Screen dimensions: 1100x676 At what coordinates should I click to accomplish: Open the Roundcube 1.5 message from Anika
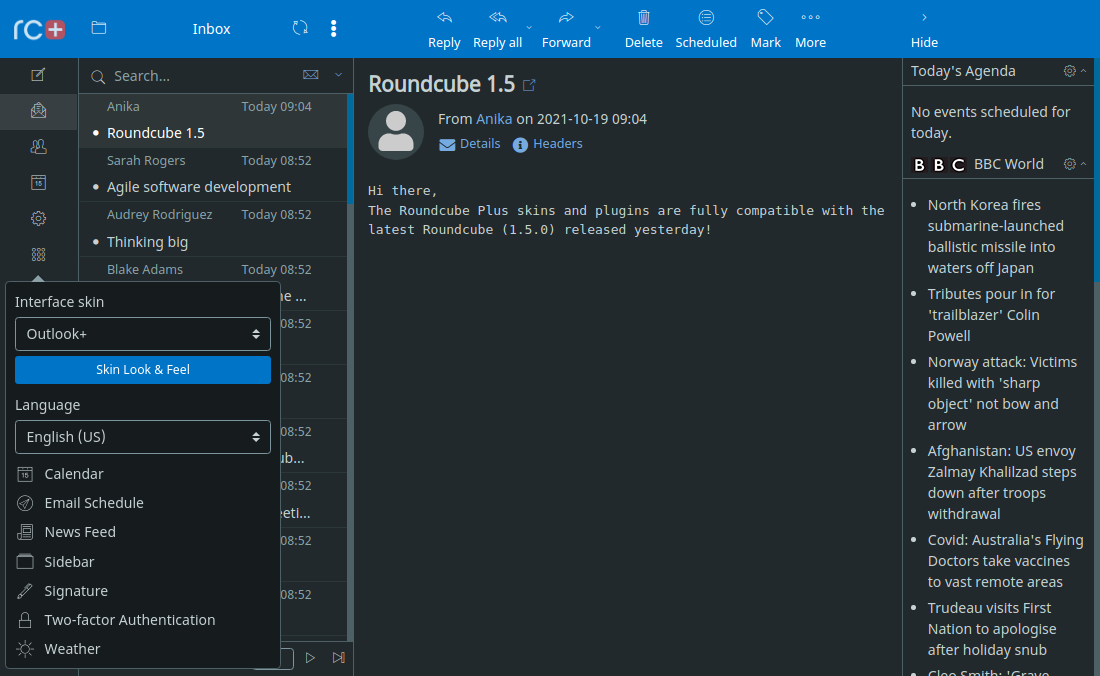click(213, 121)
